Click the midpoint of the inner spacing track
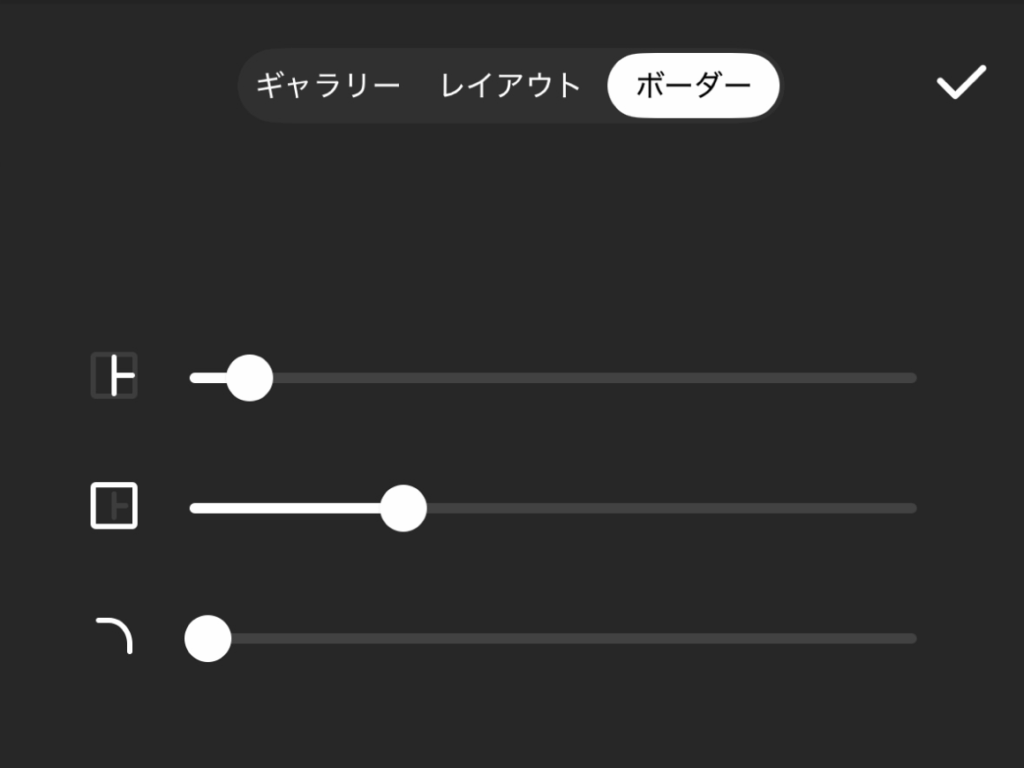1024x768 pixels. coord(553,378)
